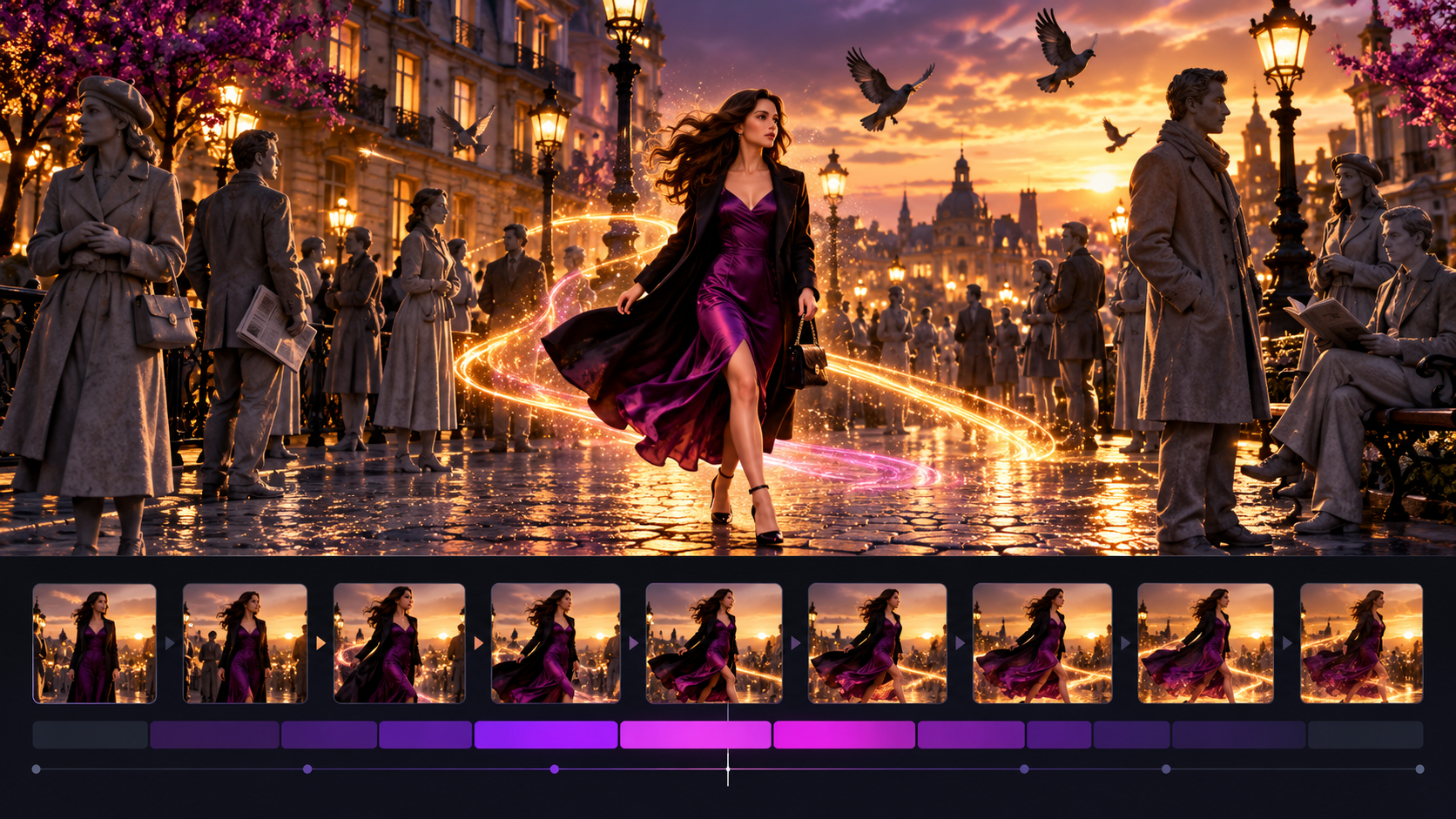Click the arrow between sixth and seventh thumbnails
This screenshot has height=819, width=1456.
tap(960, 643)
